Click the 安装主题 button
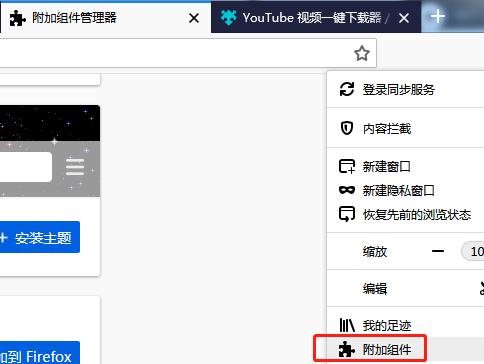This screenshot has height=364, width=484. coord(39,237)
